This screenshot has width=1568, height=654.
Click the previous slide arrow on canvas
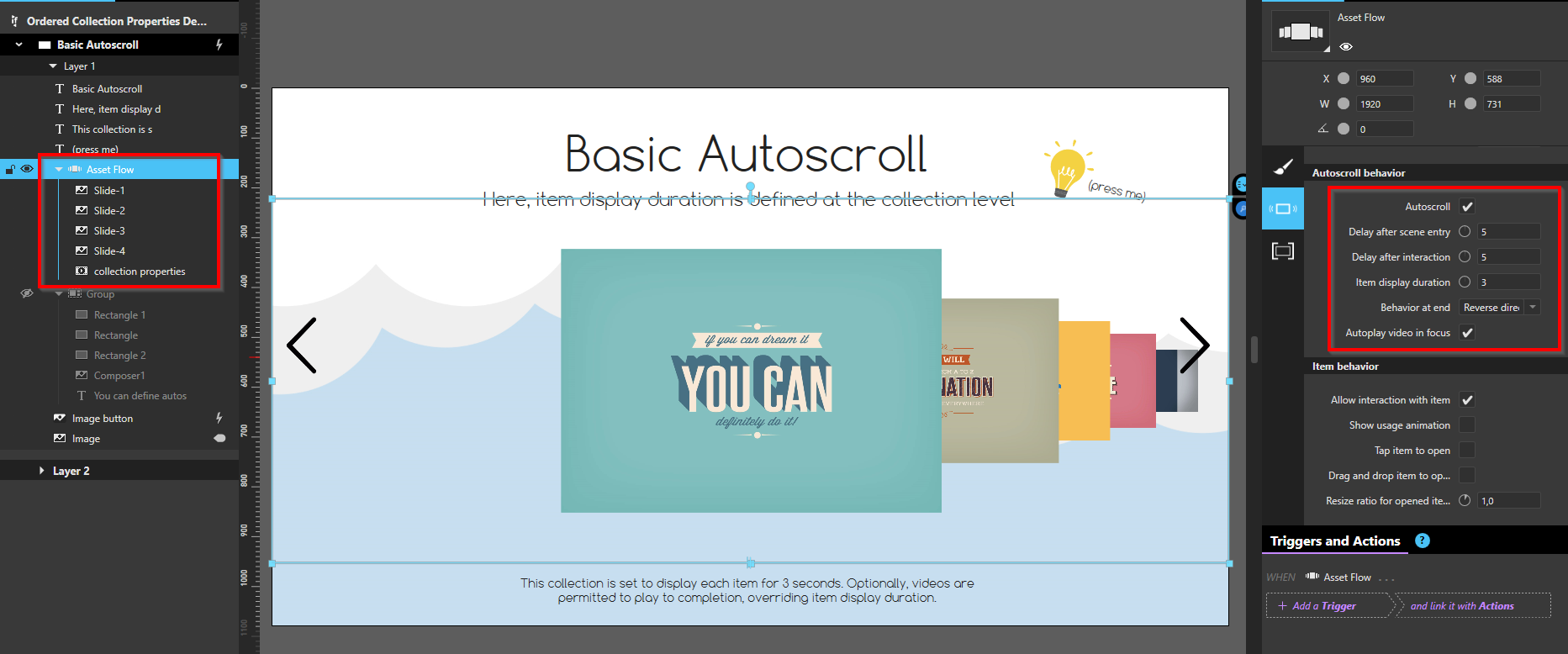tap(302, 345)
